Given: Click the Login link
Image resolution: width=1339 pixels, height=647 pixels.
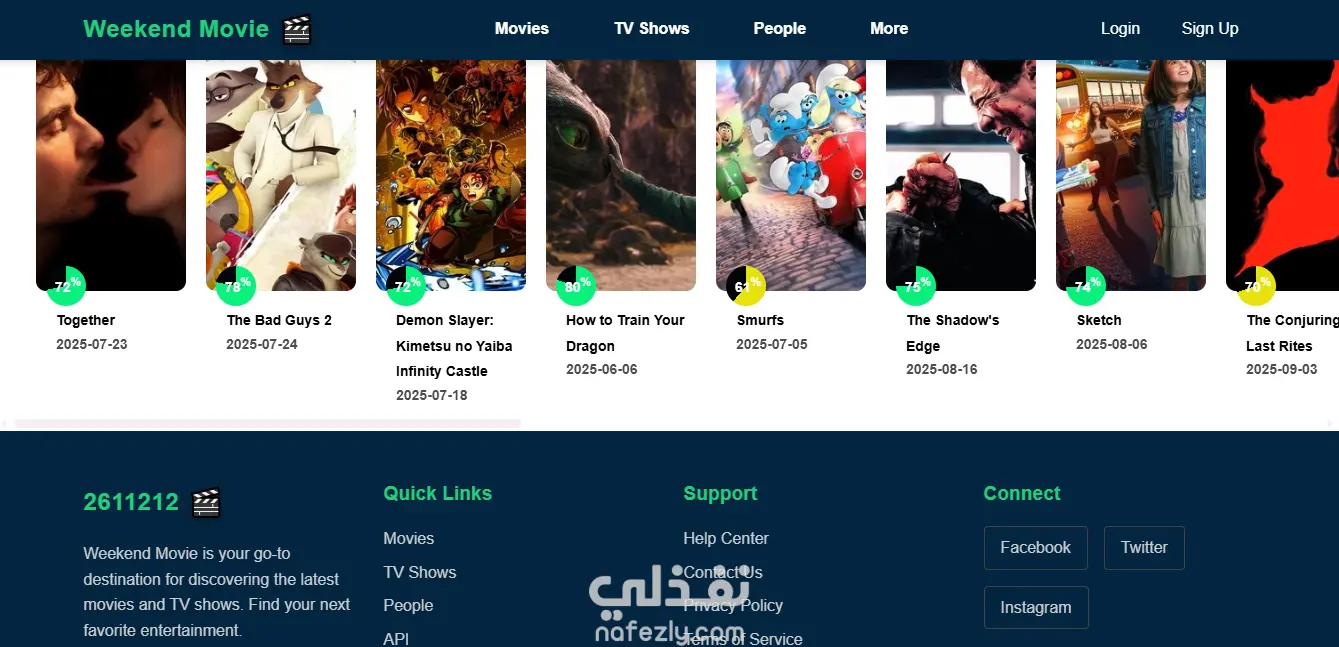Looking at the screenshot, I should [1120, 29].
